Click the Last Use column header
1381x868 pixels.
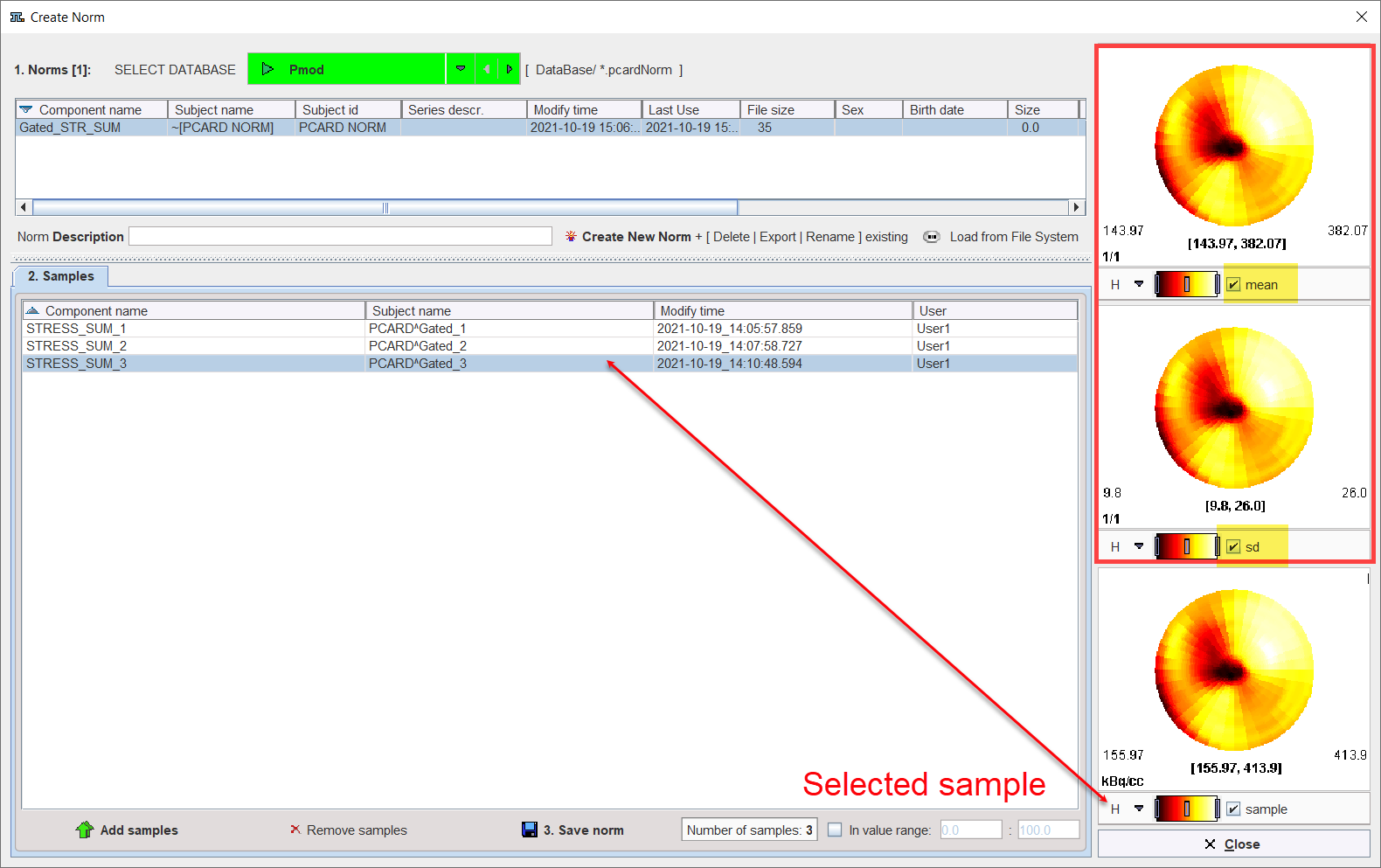coord(690,109)
